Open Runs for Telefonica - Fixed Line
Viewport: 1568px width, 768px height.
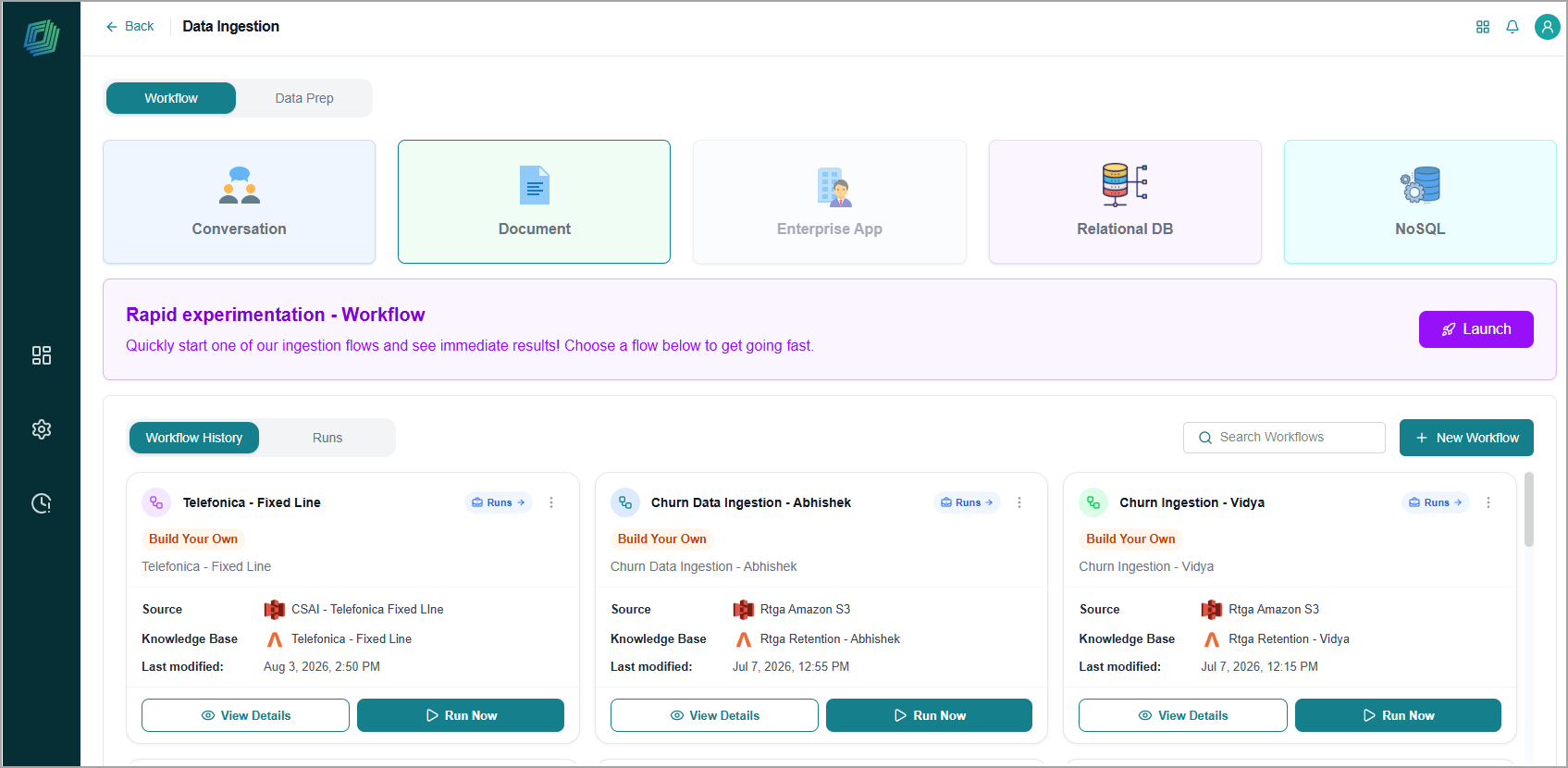click(x=499, y=502)
